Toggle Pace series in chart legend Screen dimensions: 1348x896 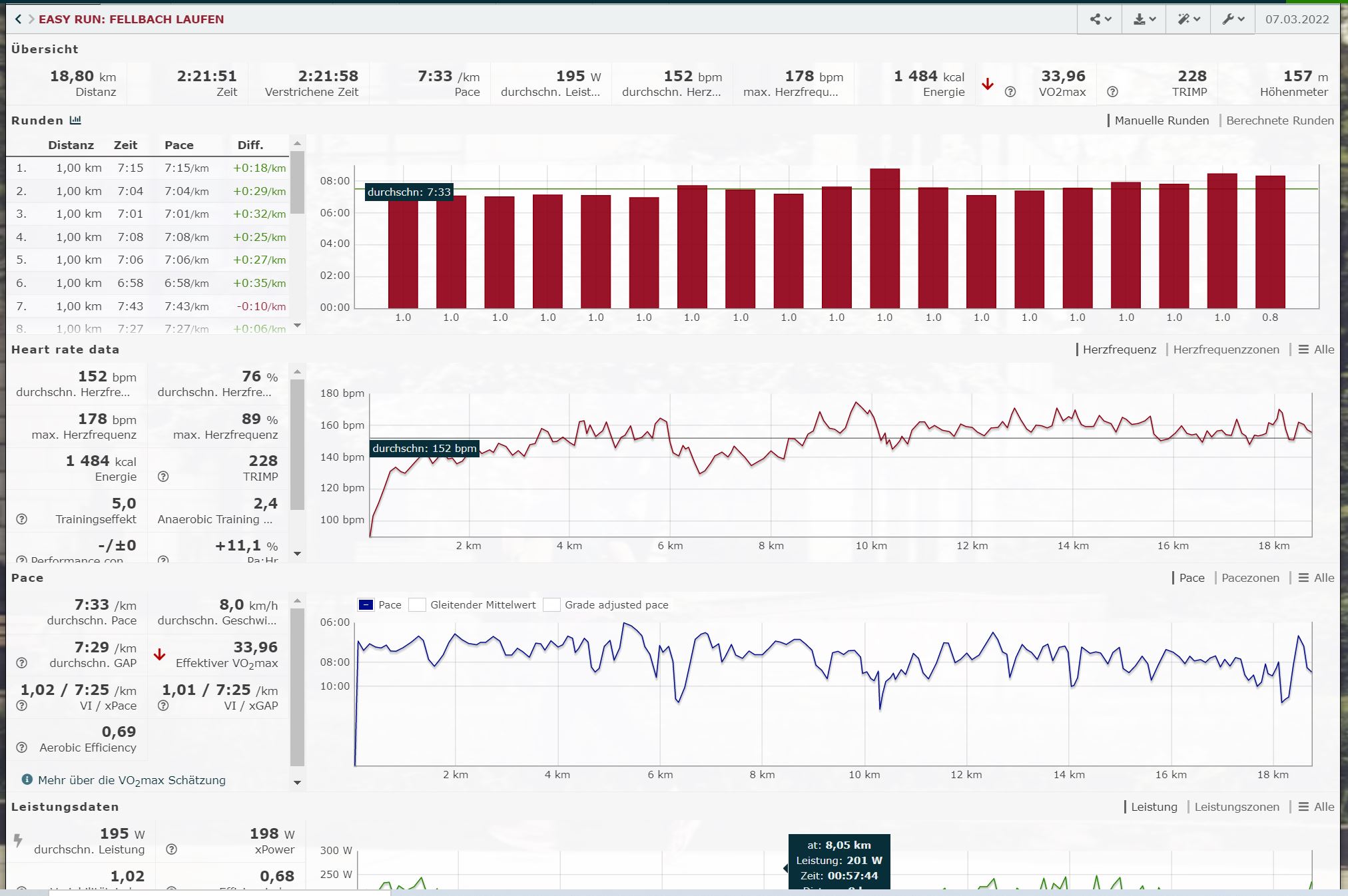click(x=366, y=605)
